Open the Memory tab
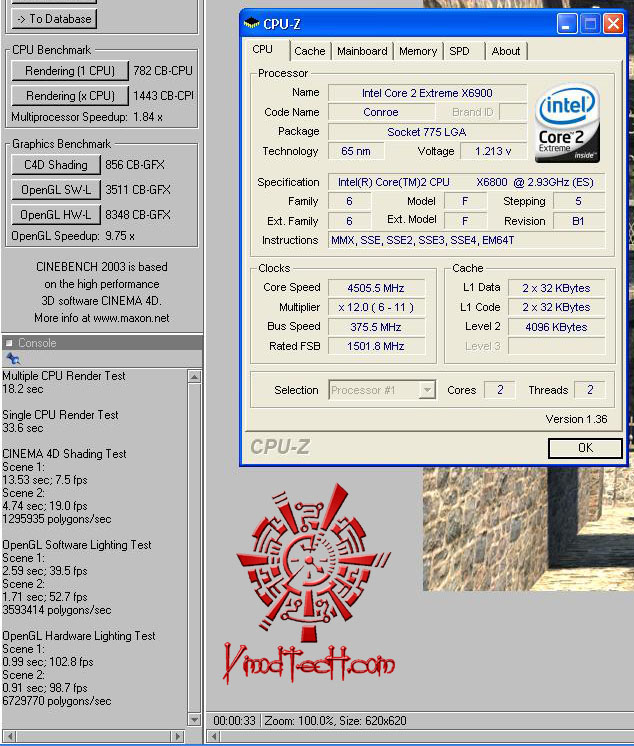Viewport: 634px width, 746px height. (418, 51)
